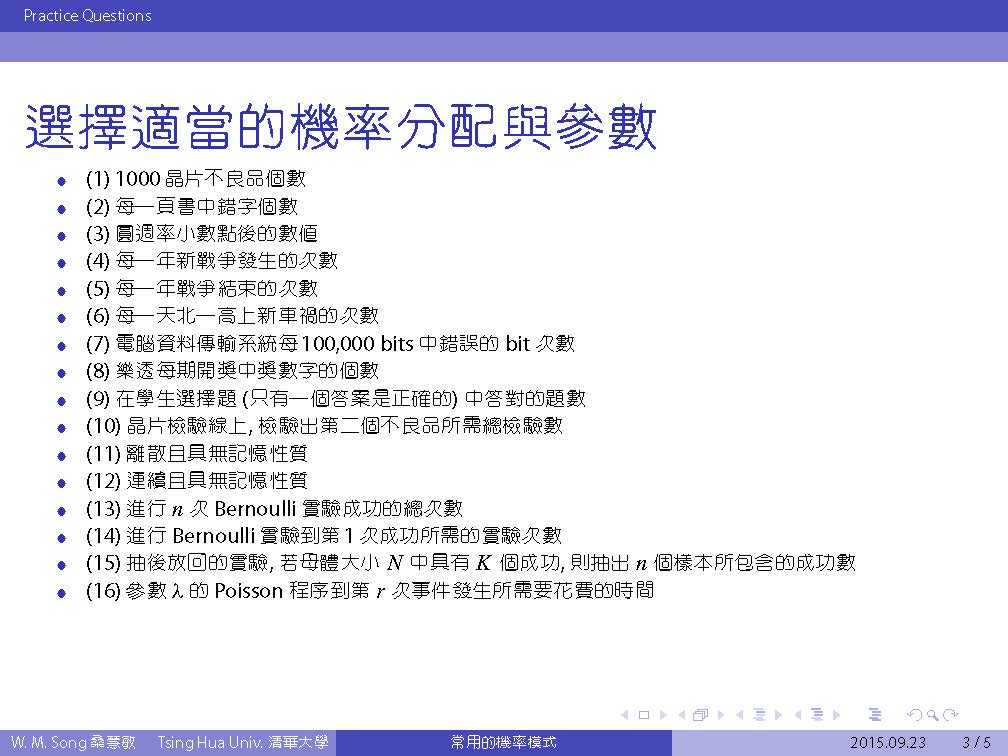Click the date 2015.09.23 in footer
The image size is (1008, 756).
coord(887,743)
